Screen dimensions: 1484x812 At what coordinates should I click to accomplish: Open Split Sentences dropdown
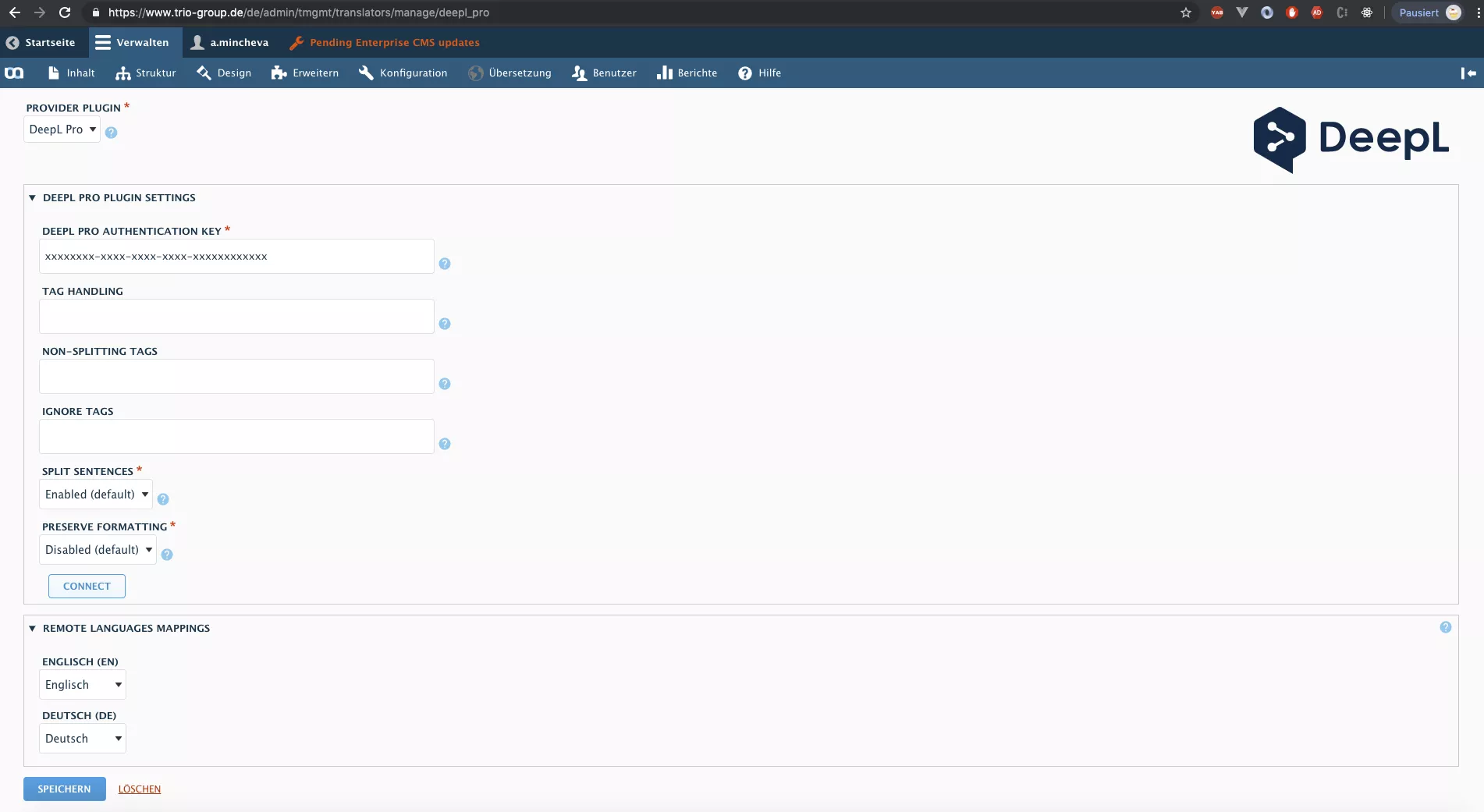[96, 495]
